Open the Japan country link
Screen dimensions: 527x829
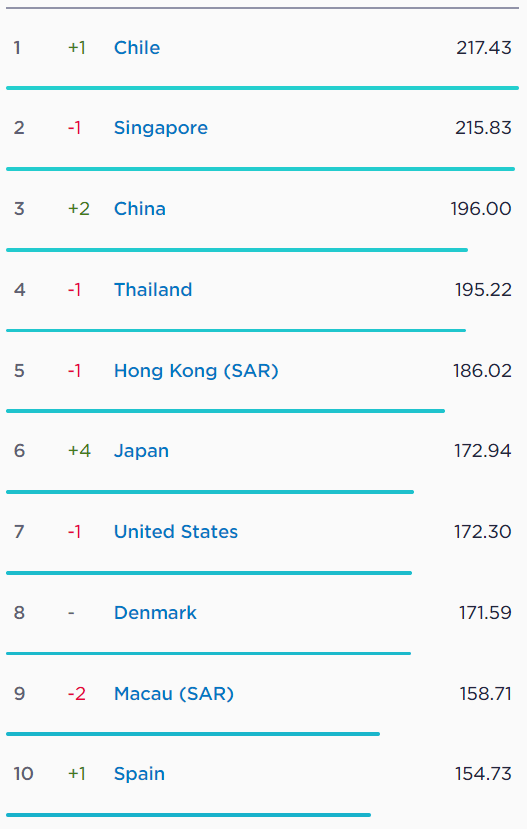141,451
